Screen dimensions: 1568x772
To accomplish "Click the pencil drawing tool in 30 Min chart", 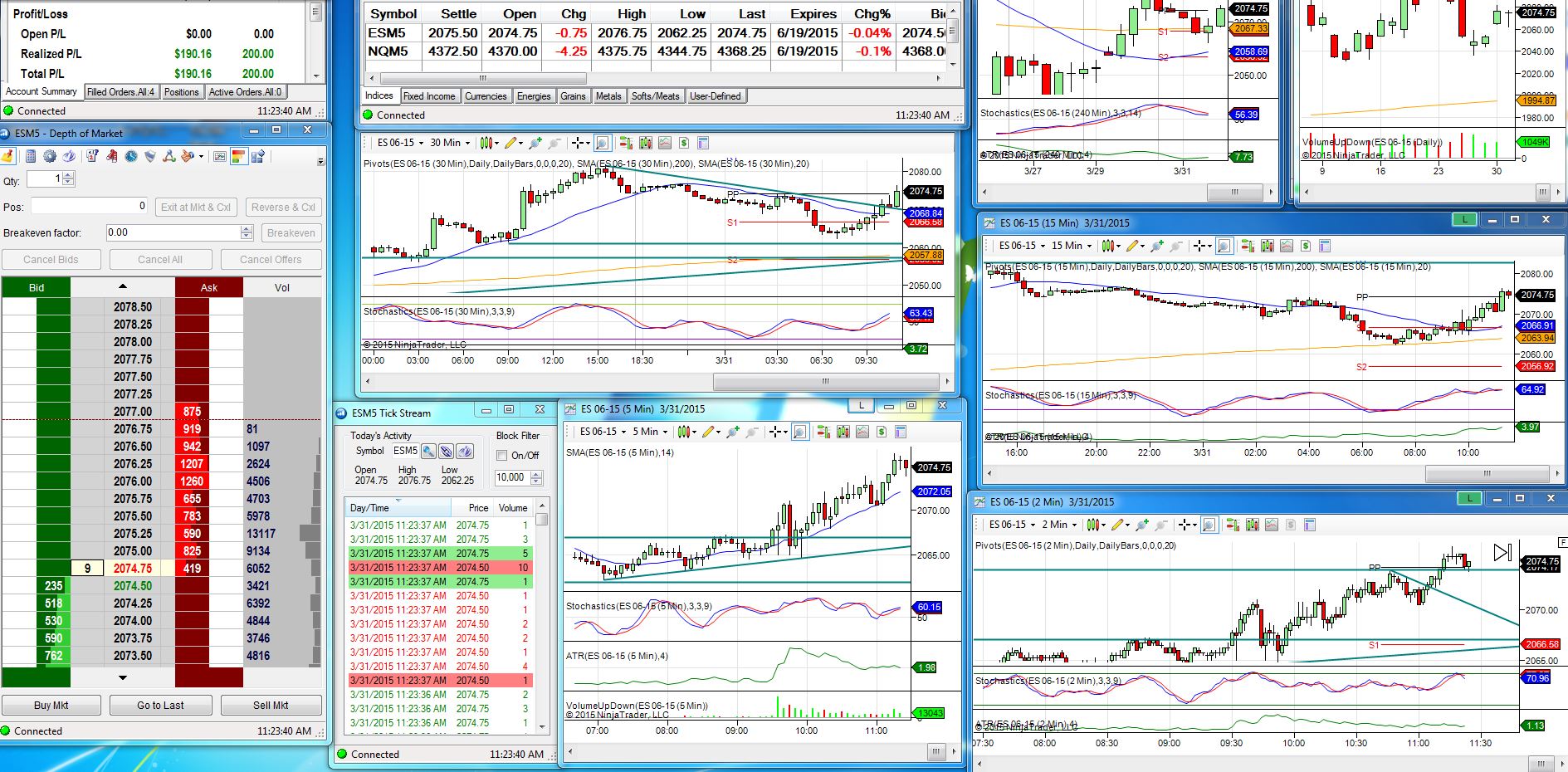I will pyautogui.click(x=511, y=143).
